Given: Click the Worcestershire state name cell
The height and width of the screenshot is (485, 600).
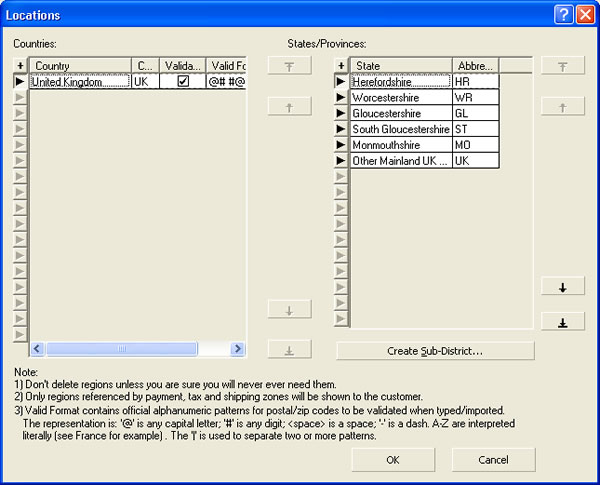Looking at the screenshot, I should click(x=400, y=98).
